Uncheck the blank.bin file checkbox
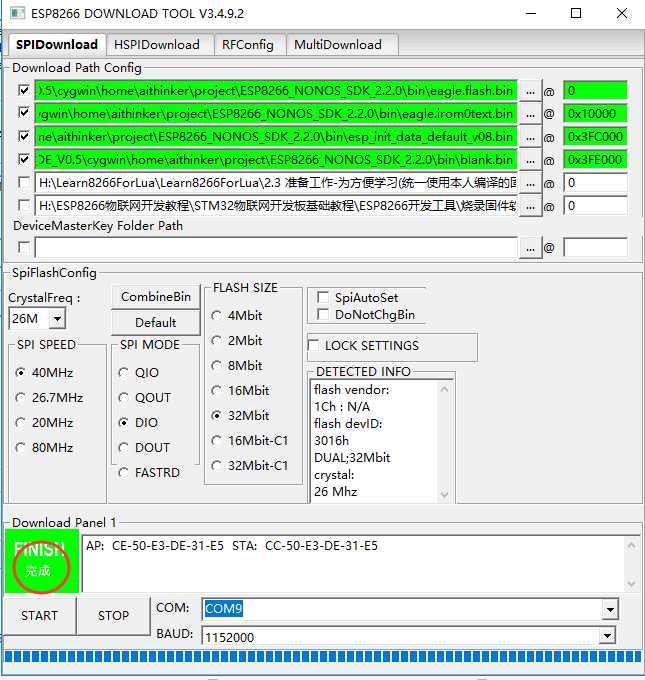Image resolution: width=645 pixels, height=680 pixels. (x=24, y=159)
